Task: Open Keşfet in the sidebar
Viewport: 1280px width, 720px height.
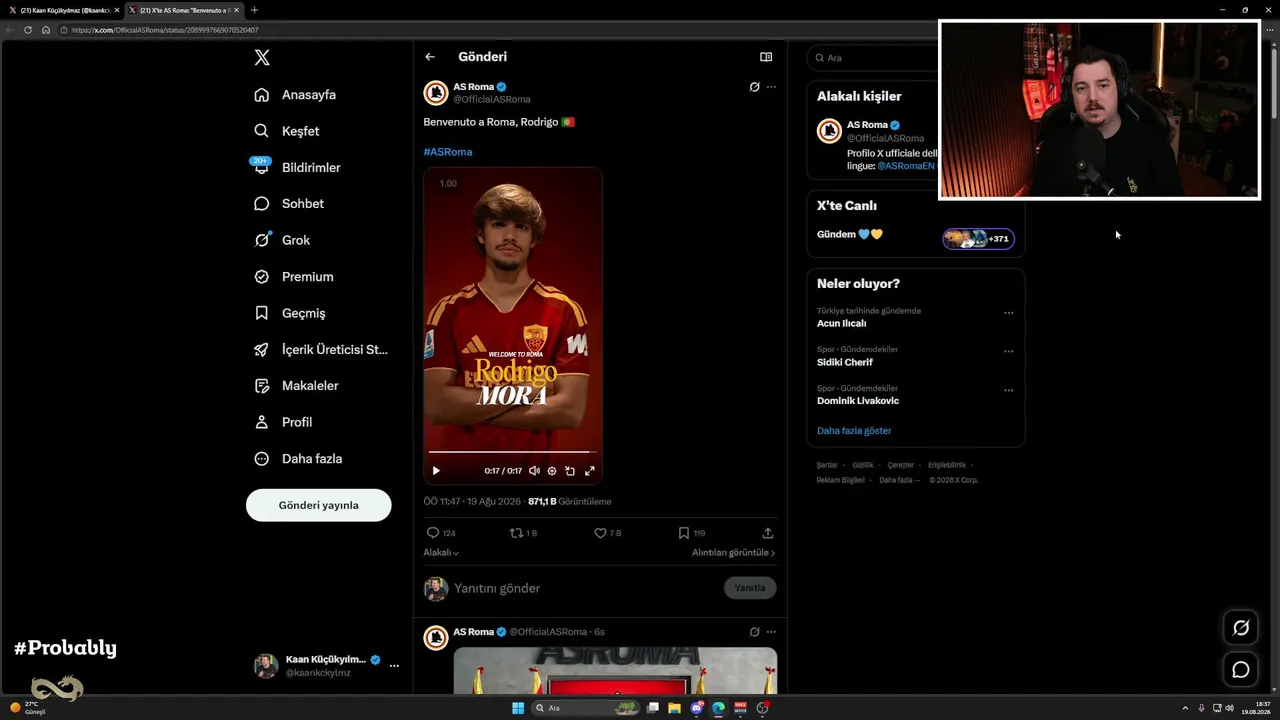Action: click(x=287, y=131)
